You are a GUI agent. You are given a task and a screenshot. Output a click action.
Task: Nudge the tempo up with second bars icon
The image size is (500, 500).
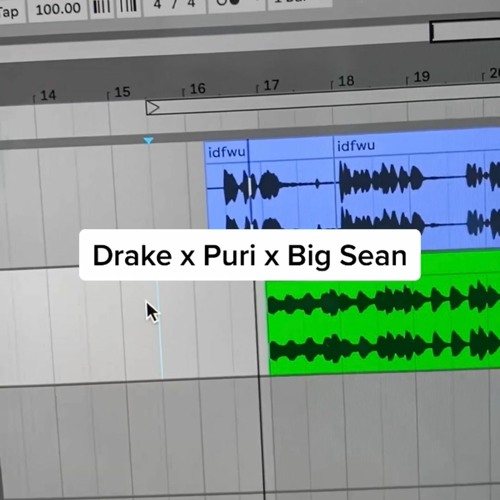[x=128, y=7]
